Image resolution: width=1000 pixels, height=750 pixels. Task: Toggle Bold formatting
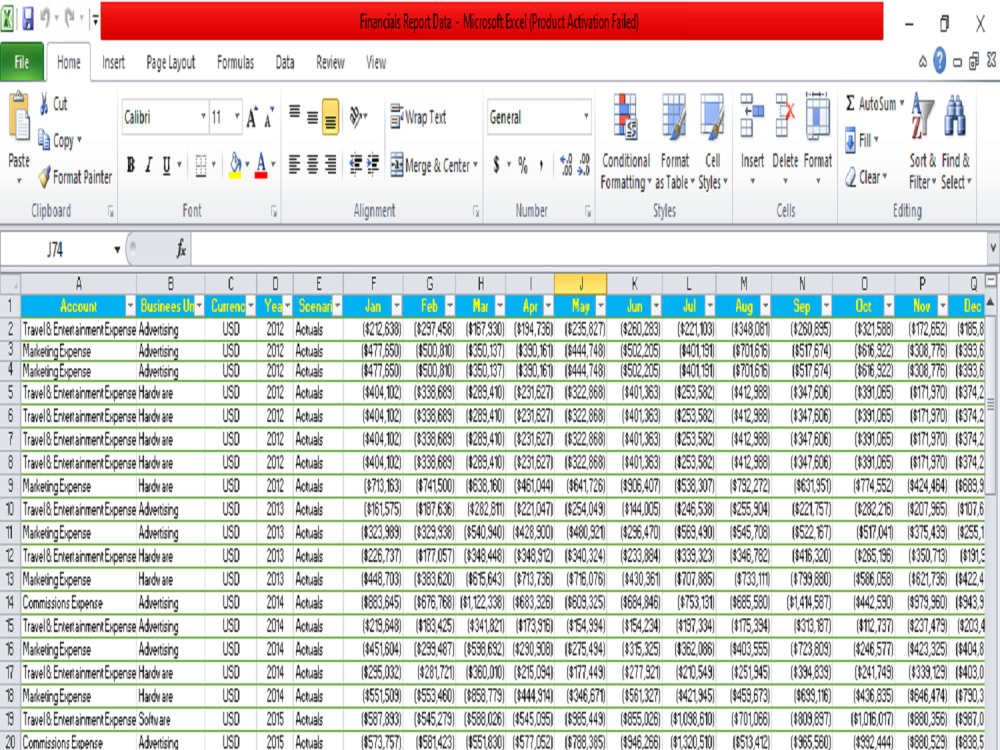131,165
